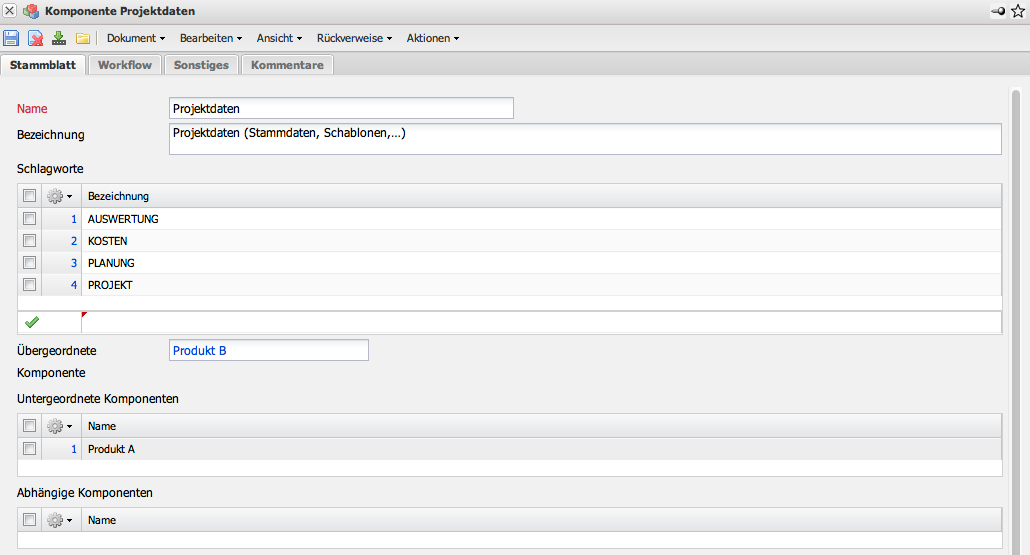Toggle select-all checkbox in Schlagworte header
This screenshot has width=1030, height=555.
pyautogui.click(x=29, y=195)
